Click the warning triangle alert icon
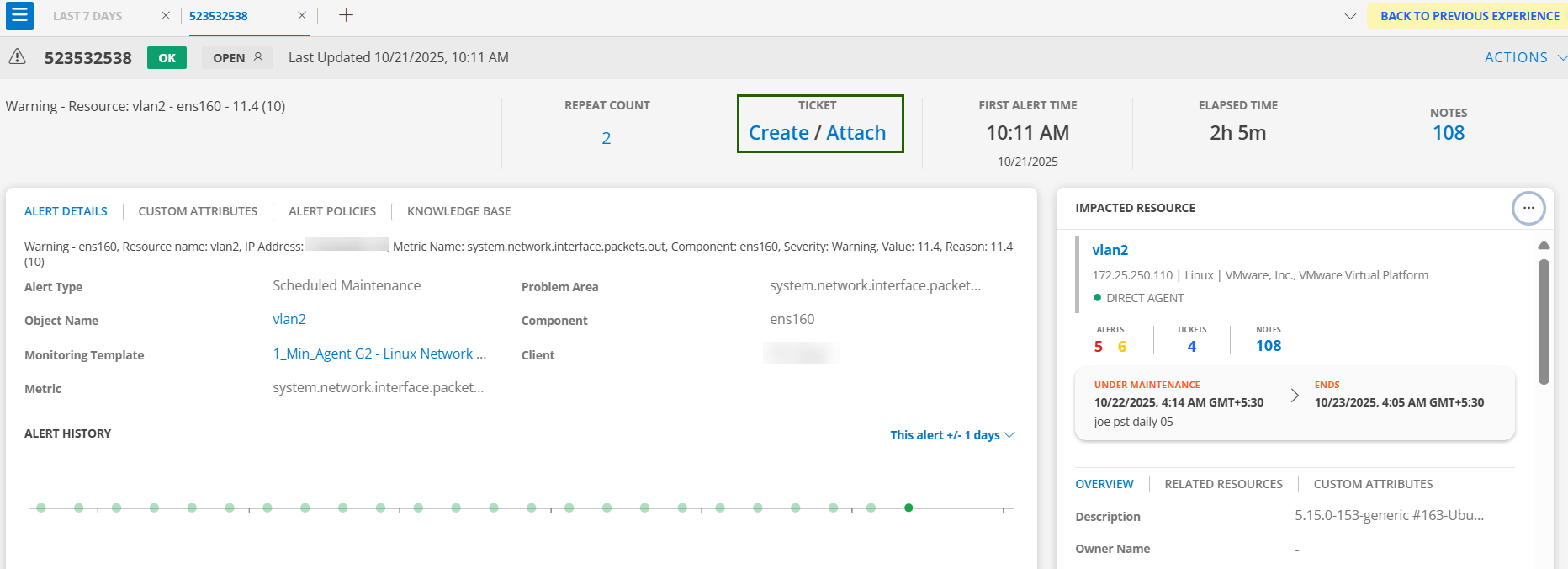Viewport: 1568px width, 569px height. point(17,57)
